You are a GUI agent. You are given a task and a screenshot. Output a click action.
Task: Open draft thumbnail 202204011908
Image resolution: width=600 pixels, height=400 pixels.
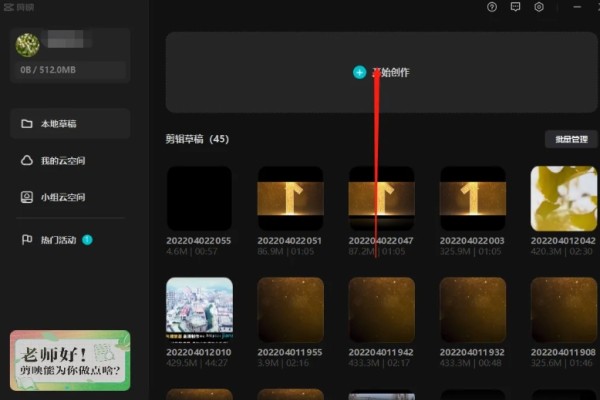[564, 310]
